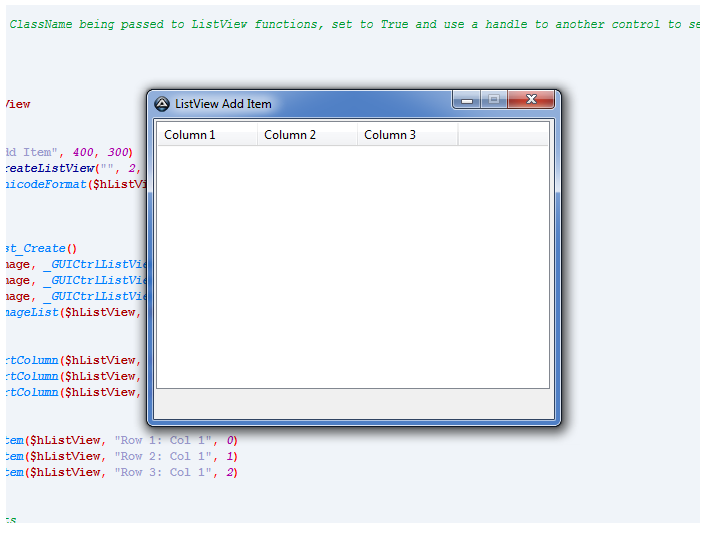The width and height of the screenshot is (716, 535).
Task: Close the ListView Add Item window
Action: (531, 100)
